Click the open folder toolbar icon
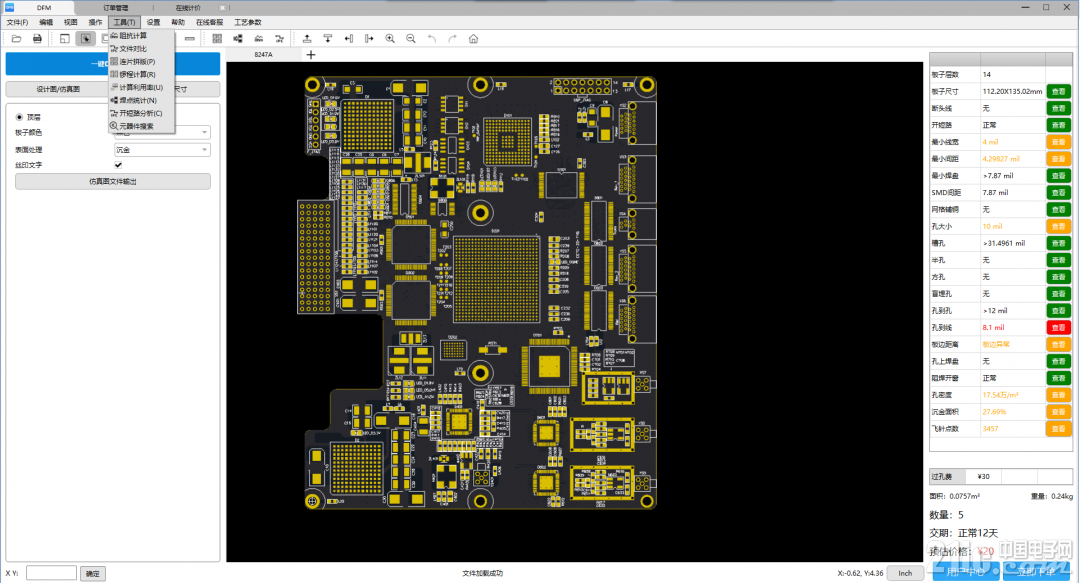The width and height of the screenshot is (1080, 583). point(17,39)
